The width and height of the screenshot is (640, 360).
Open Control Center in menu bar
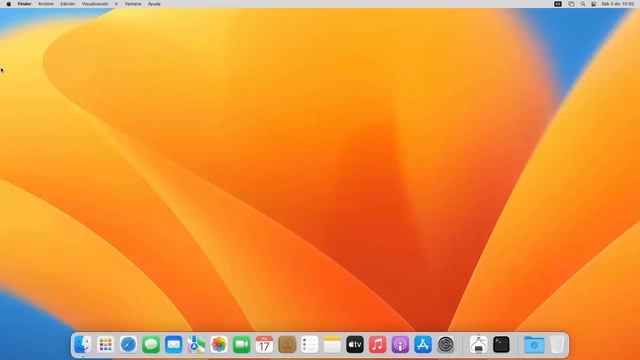(x=593, y=4)
